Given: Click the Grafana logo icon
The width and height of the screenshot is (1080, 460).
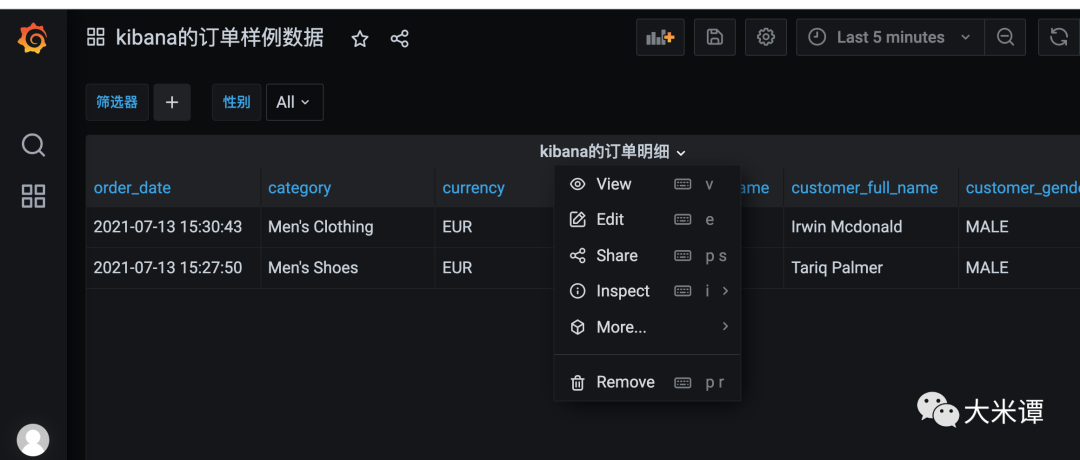Looking at the screenshot, I should [33, 38].
